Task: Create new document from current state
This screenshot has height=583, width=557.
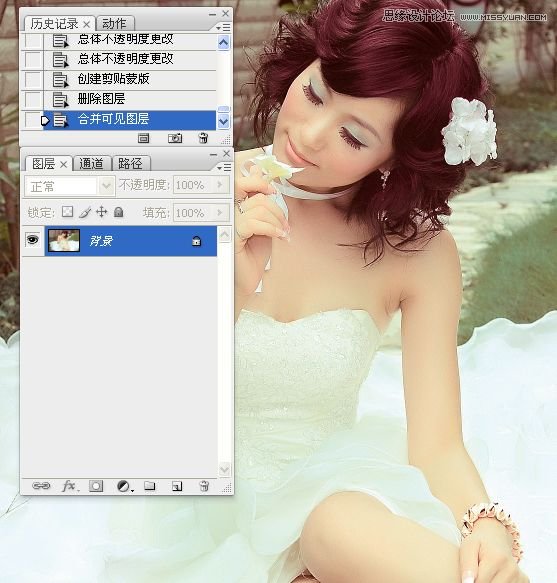Action: point(144,138)
